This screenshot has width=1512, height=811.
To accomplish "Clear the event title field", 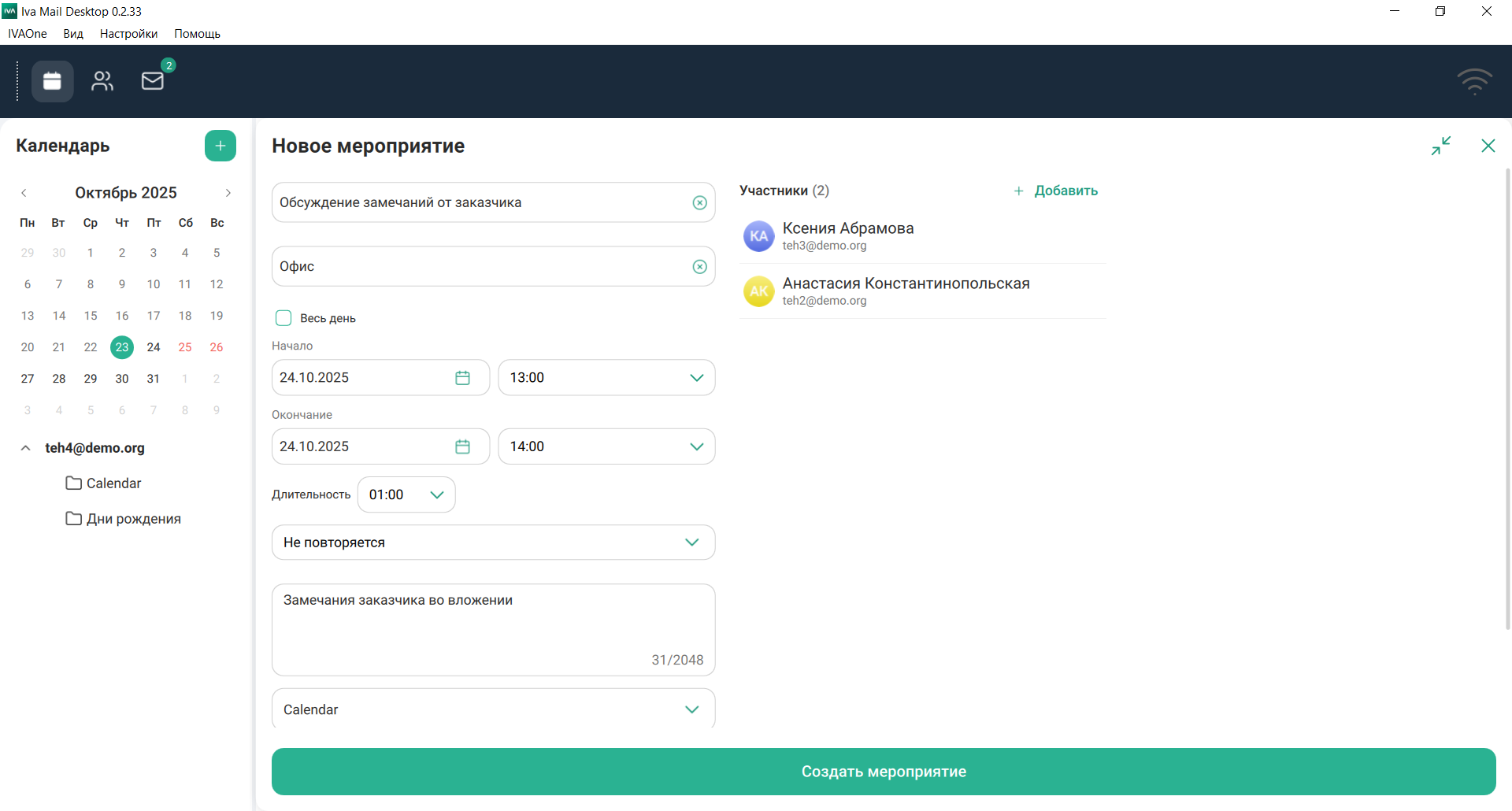I will point(699,203).
